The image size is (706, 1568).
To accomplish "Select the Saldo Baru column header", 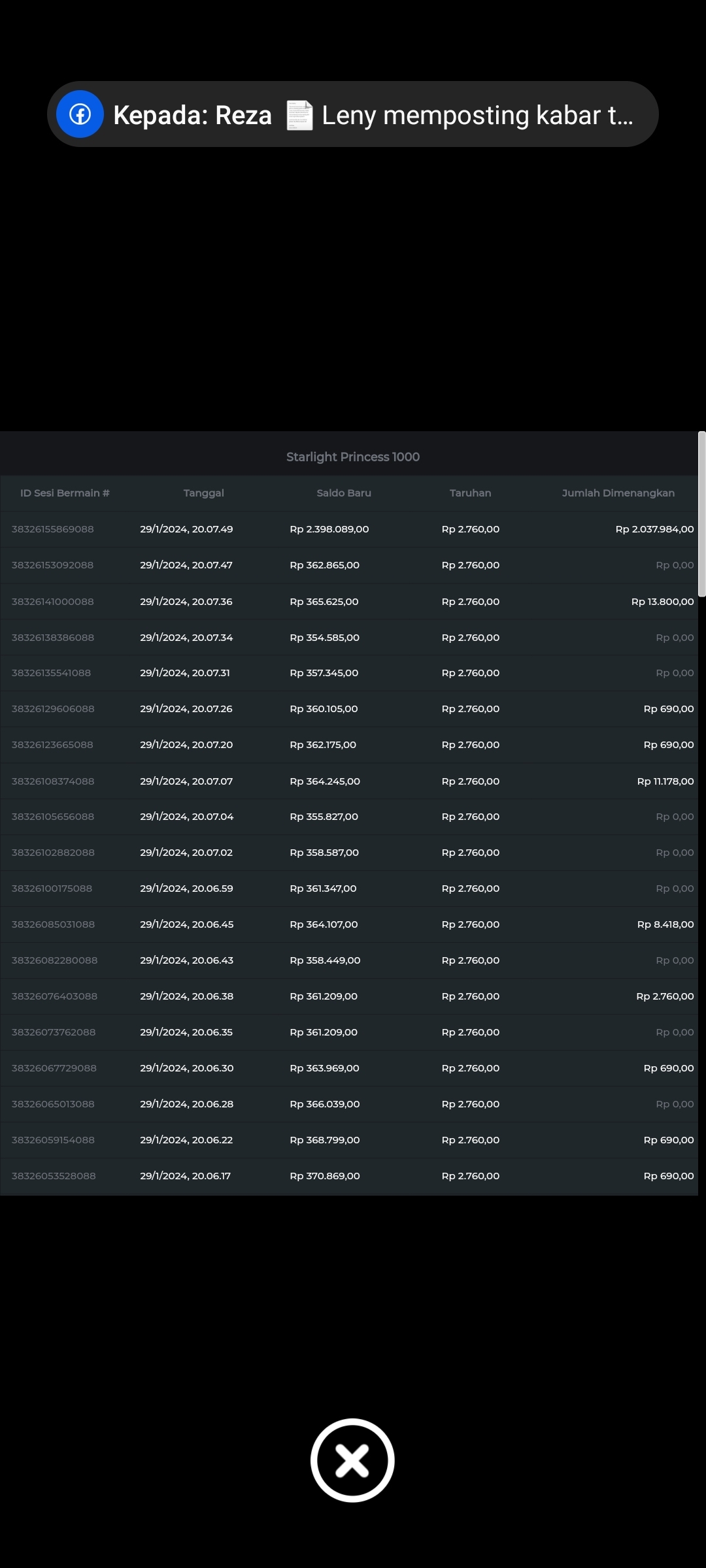I will click(x=344, y=493).
